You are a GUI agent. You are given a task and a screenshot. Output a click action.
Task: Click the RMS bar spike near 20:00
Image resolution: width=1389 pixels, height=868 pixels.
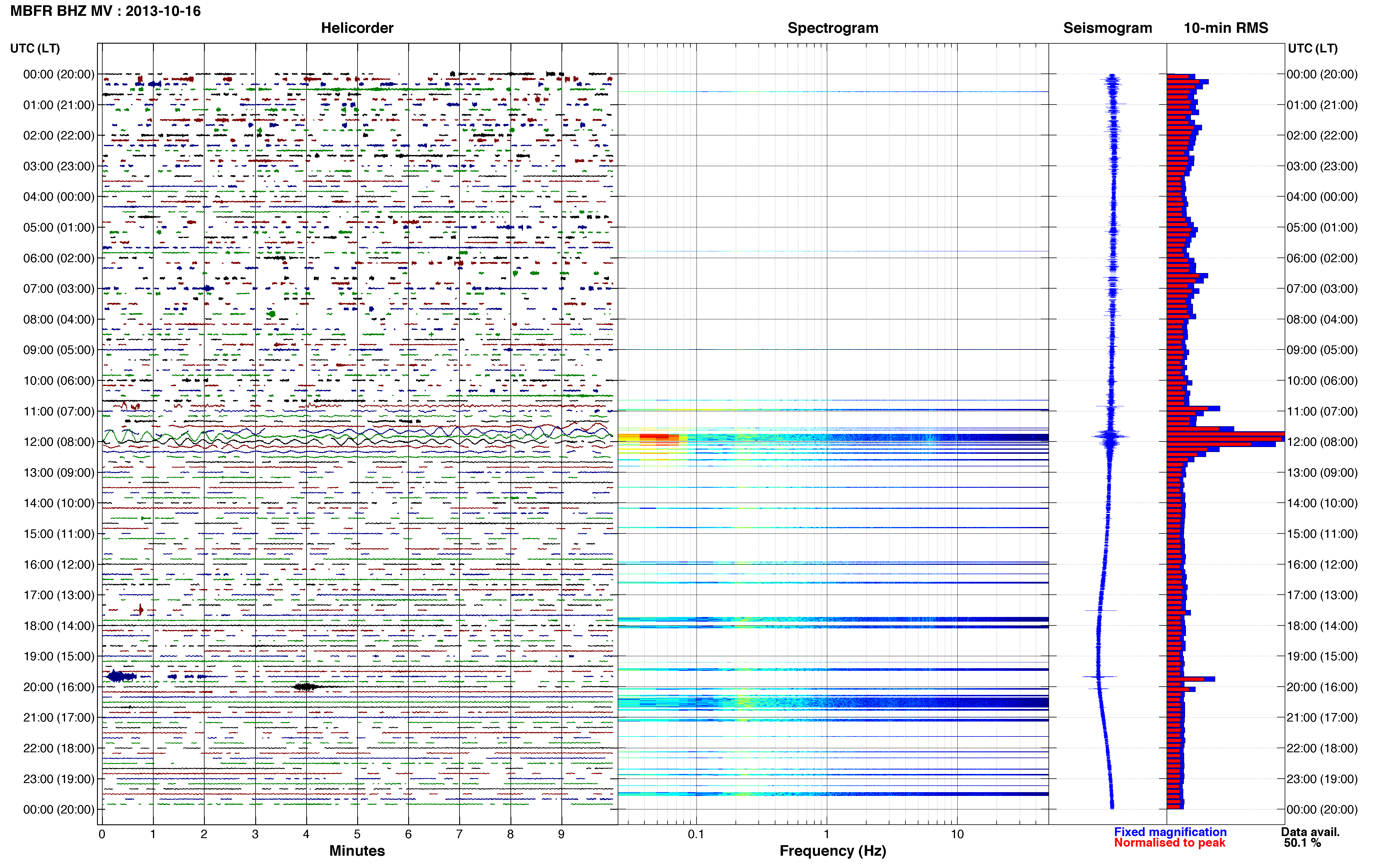1190,679
